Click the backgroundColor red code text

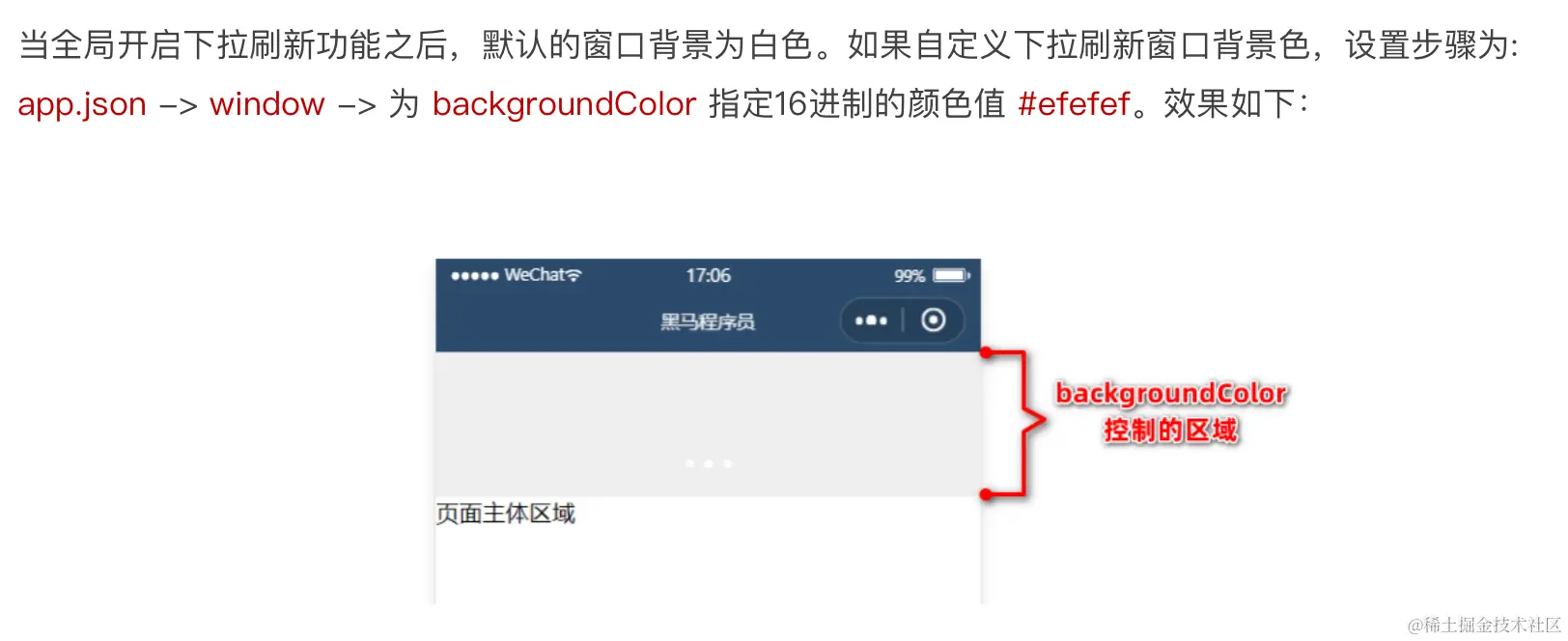(x=564, y=103)
